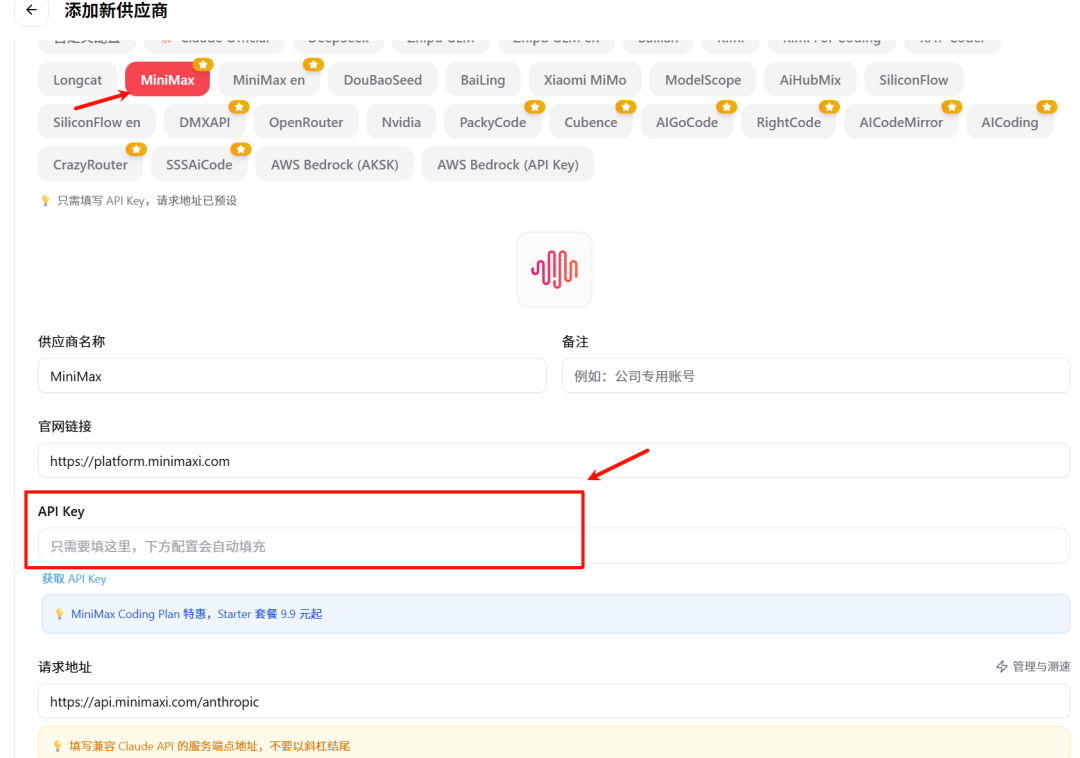Screen dimensions: 1080x758
Task: Pick the DouBaoSeed provider preset
Action: pos(383,80)
